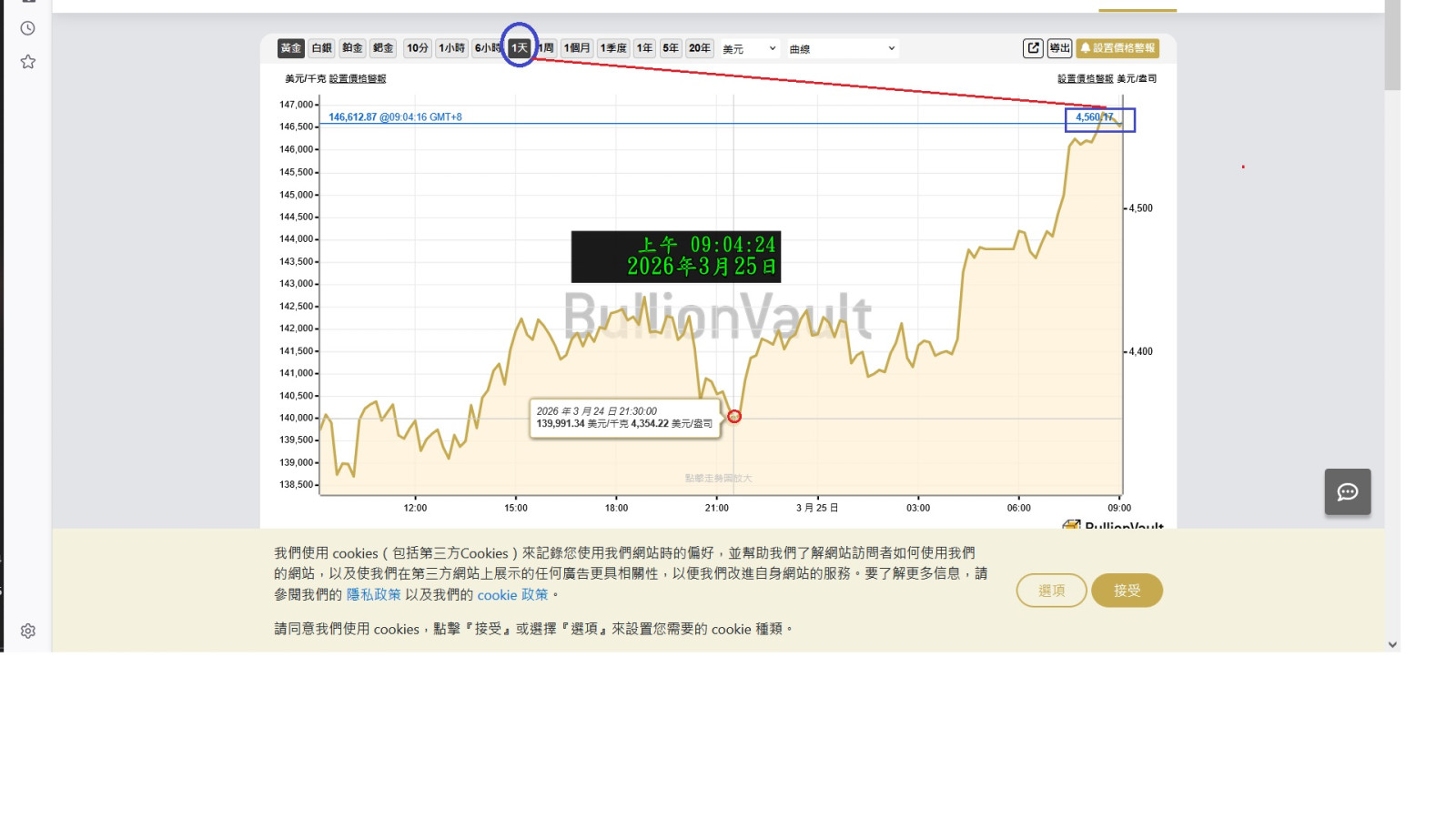Switch chart range to 1個月
Image resolution: width=1456 pixels, height=819 pixels.
pyautogui.click(x=577, y=48)
